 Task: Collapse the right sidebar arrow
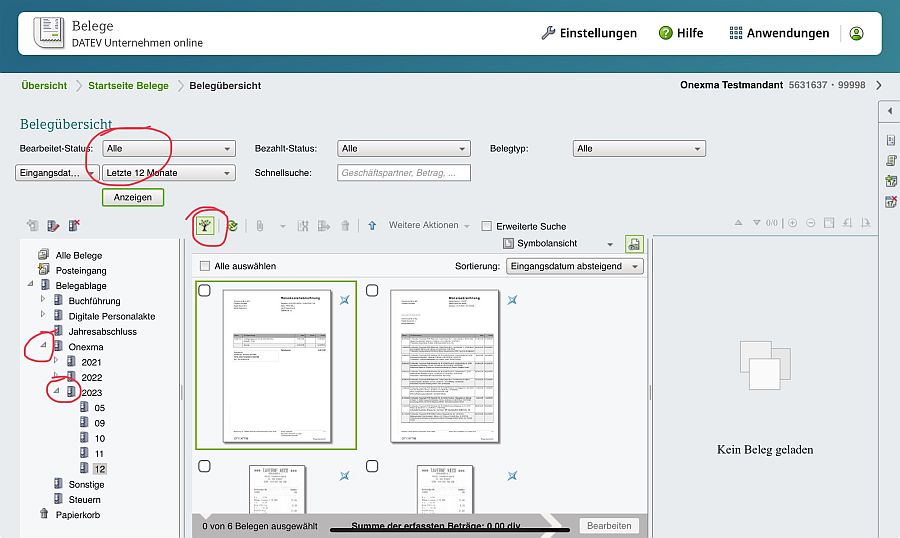[890, 111]
